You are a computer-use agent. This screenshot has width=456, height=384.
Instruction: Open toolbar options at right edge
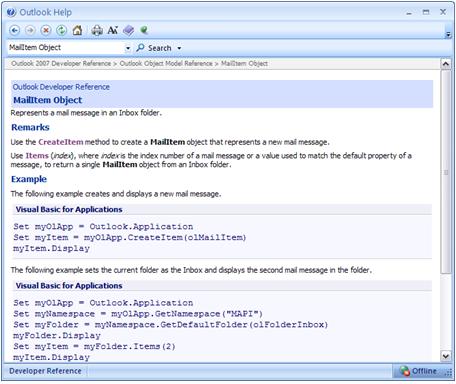point(448,34)
